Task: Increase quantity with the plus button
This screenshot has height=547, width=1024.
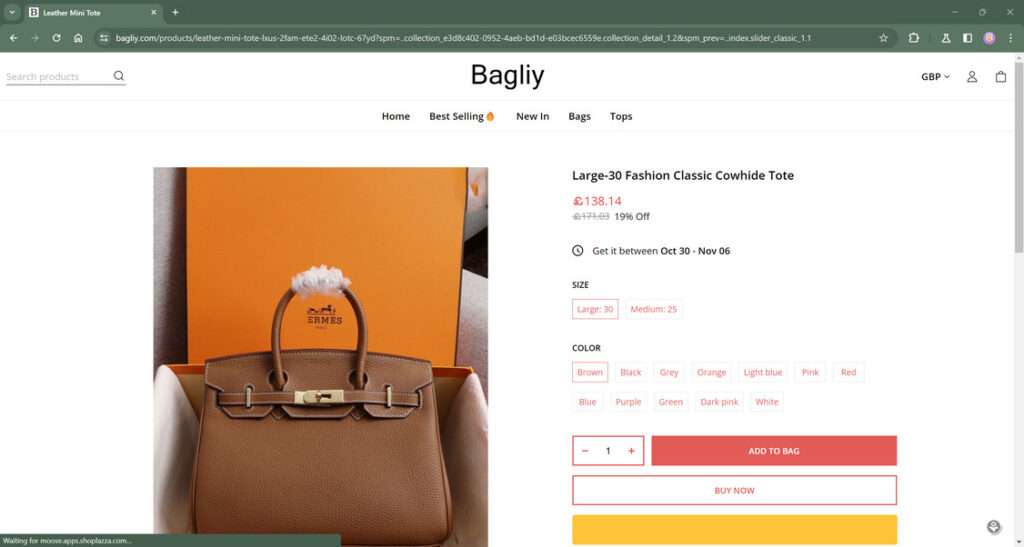Action: (631, 450)
